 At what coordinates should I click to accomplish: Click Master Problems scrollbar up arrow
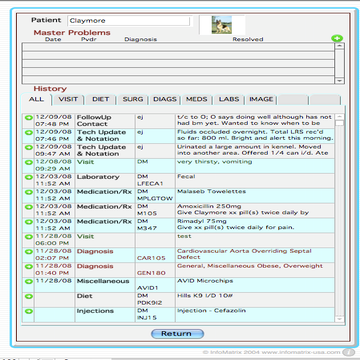click(x=340, y=46)
